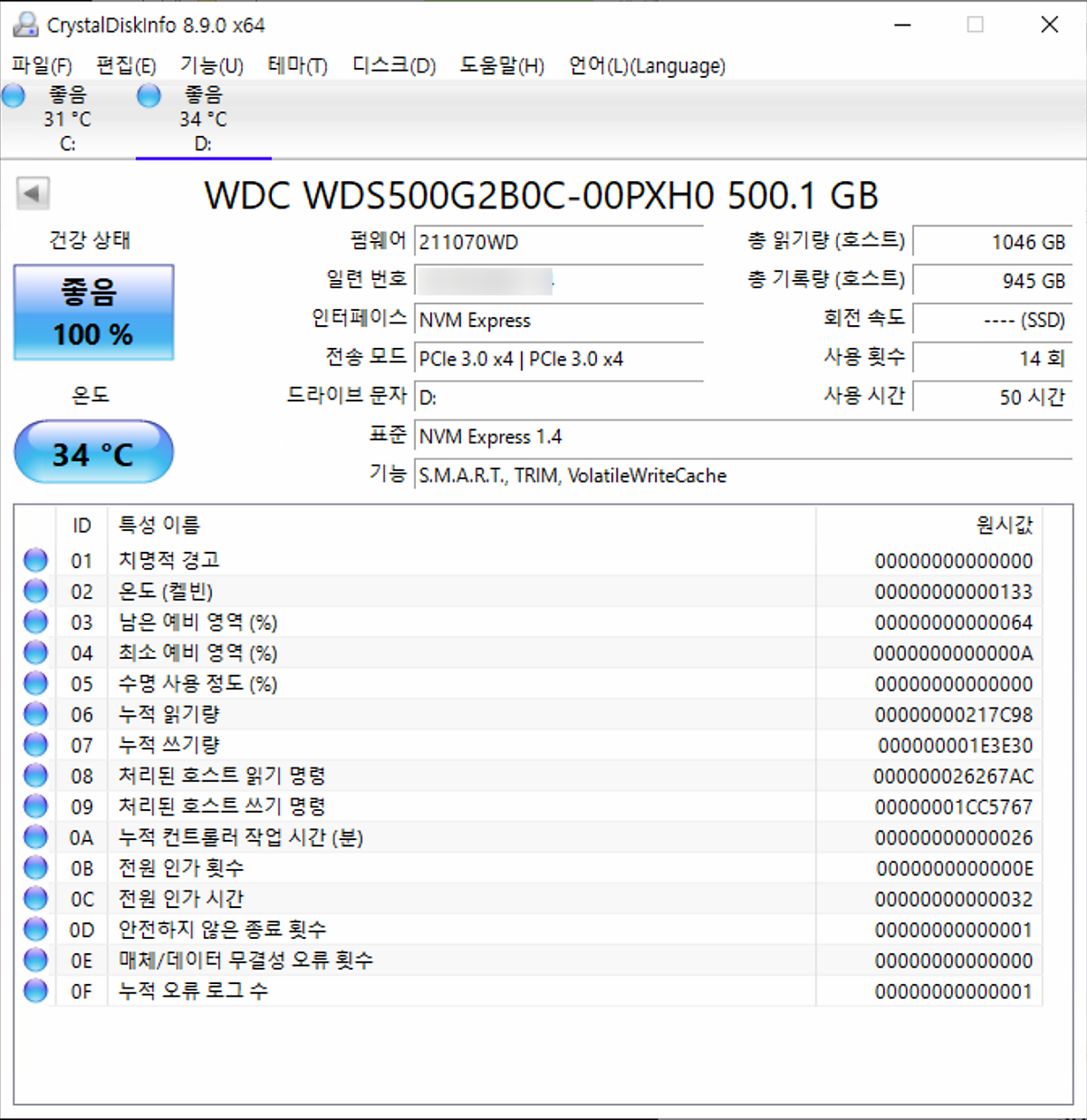Click the drive letter field D:
Screen dimensions: 1087x1120
[x=559, y=397]
